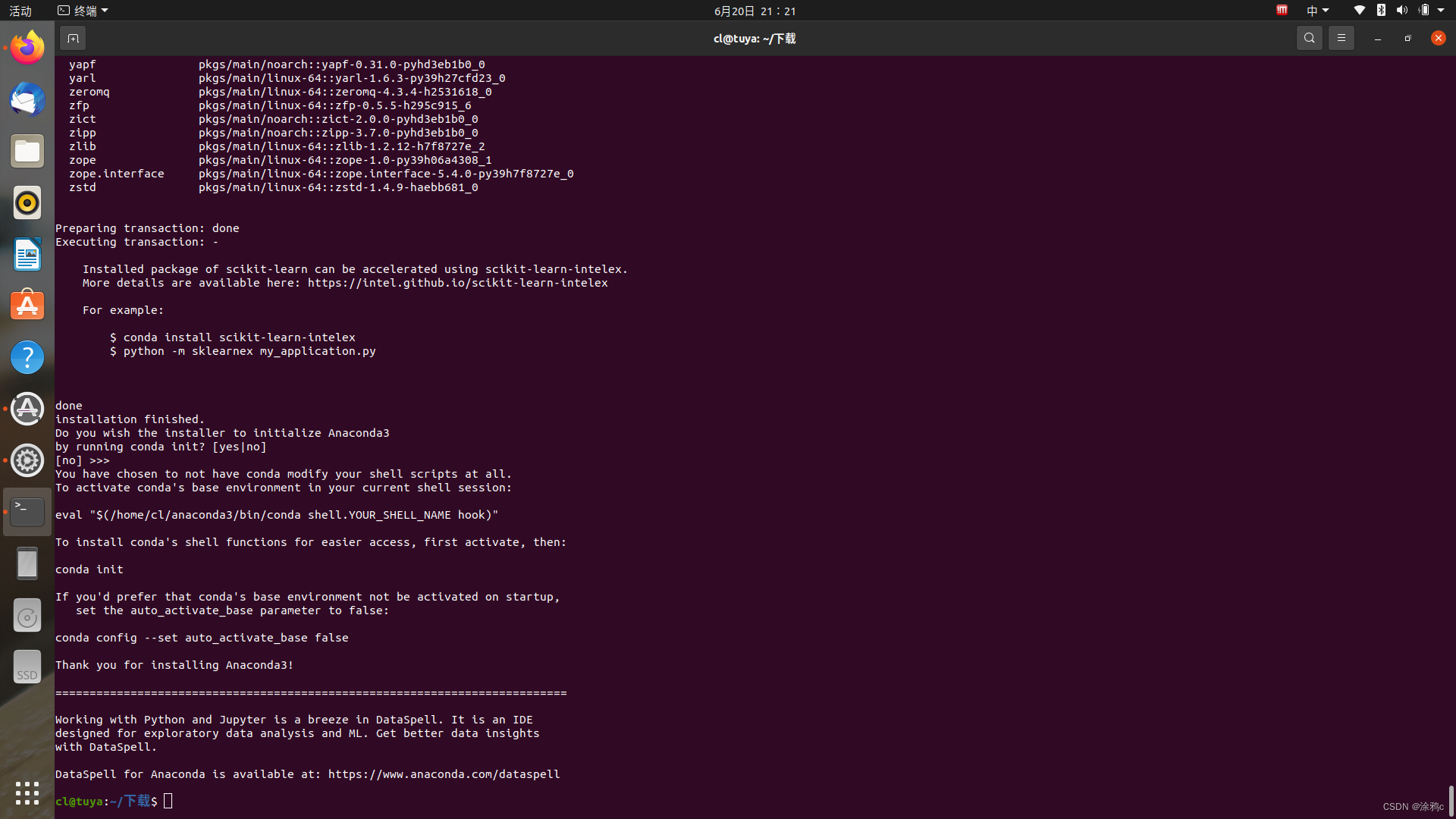Open Ubuntu Software store icon

pos(27,306)
